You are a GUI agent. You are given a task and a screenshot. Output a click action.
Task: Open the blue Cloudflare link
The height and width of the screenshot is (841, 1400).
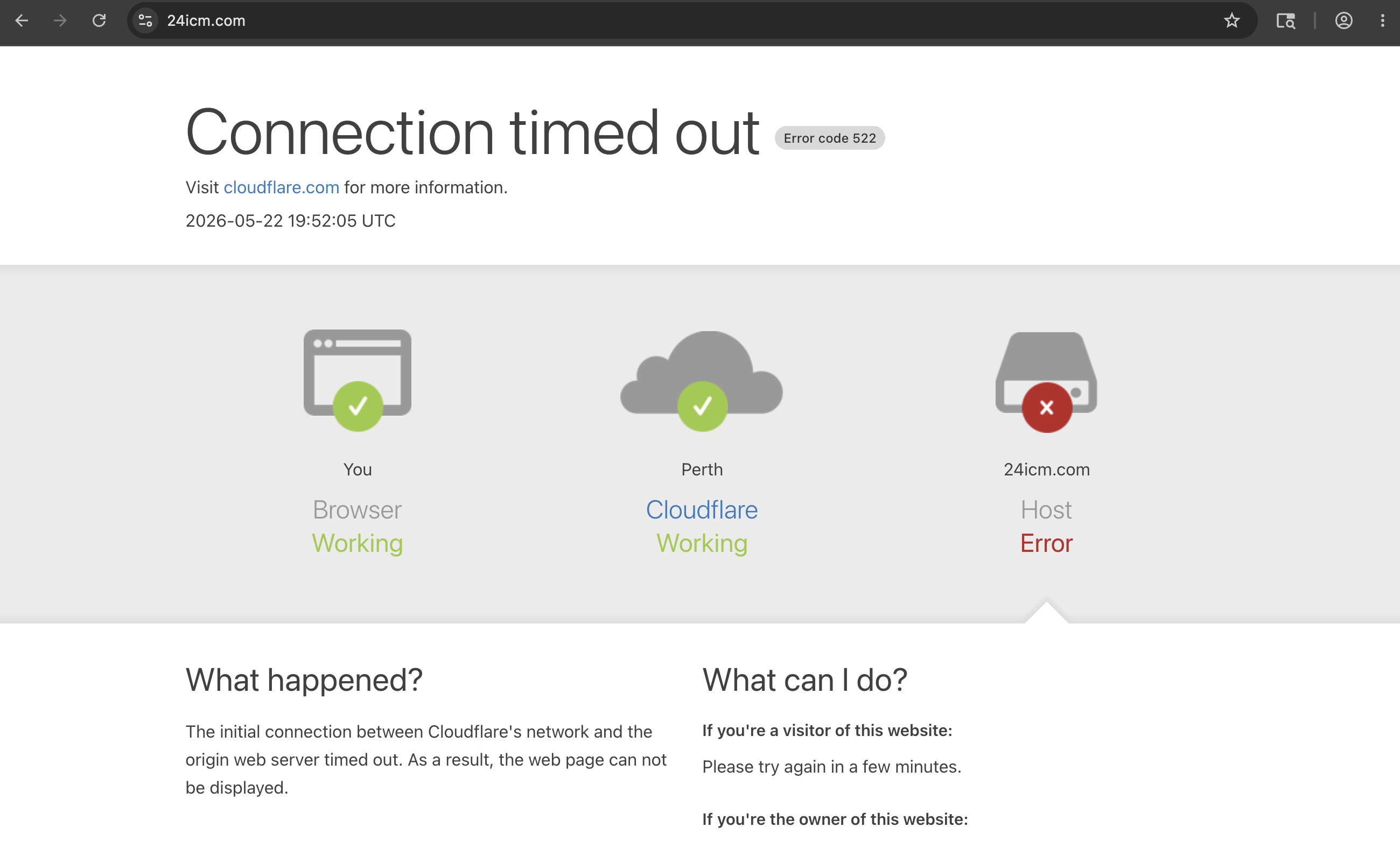[702, 509]
